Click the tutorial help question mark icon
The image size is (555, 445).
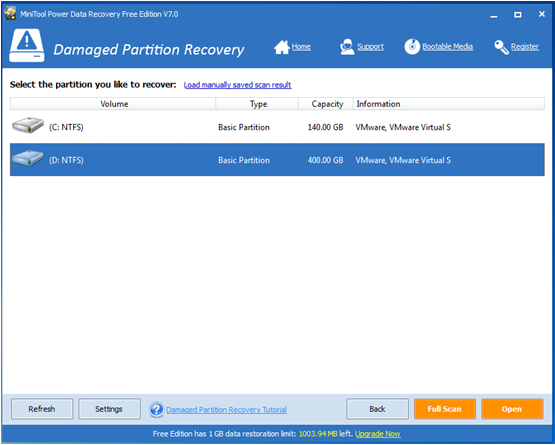pyautogui.click(x=156, y=410)
